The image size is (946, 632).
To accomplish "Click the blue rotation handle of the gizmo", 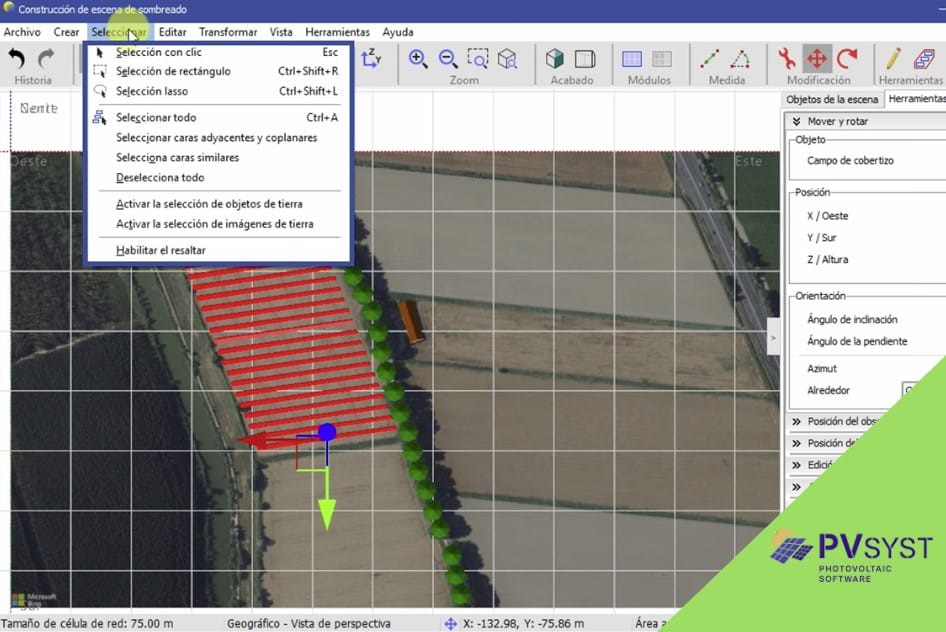I will [327, 432].
